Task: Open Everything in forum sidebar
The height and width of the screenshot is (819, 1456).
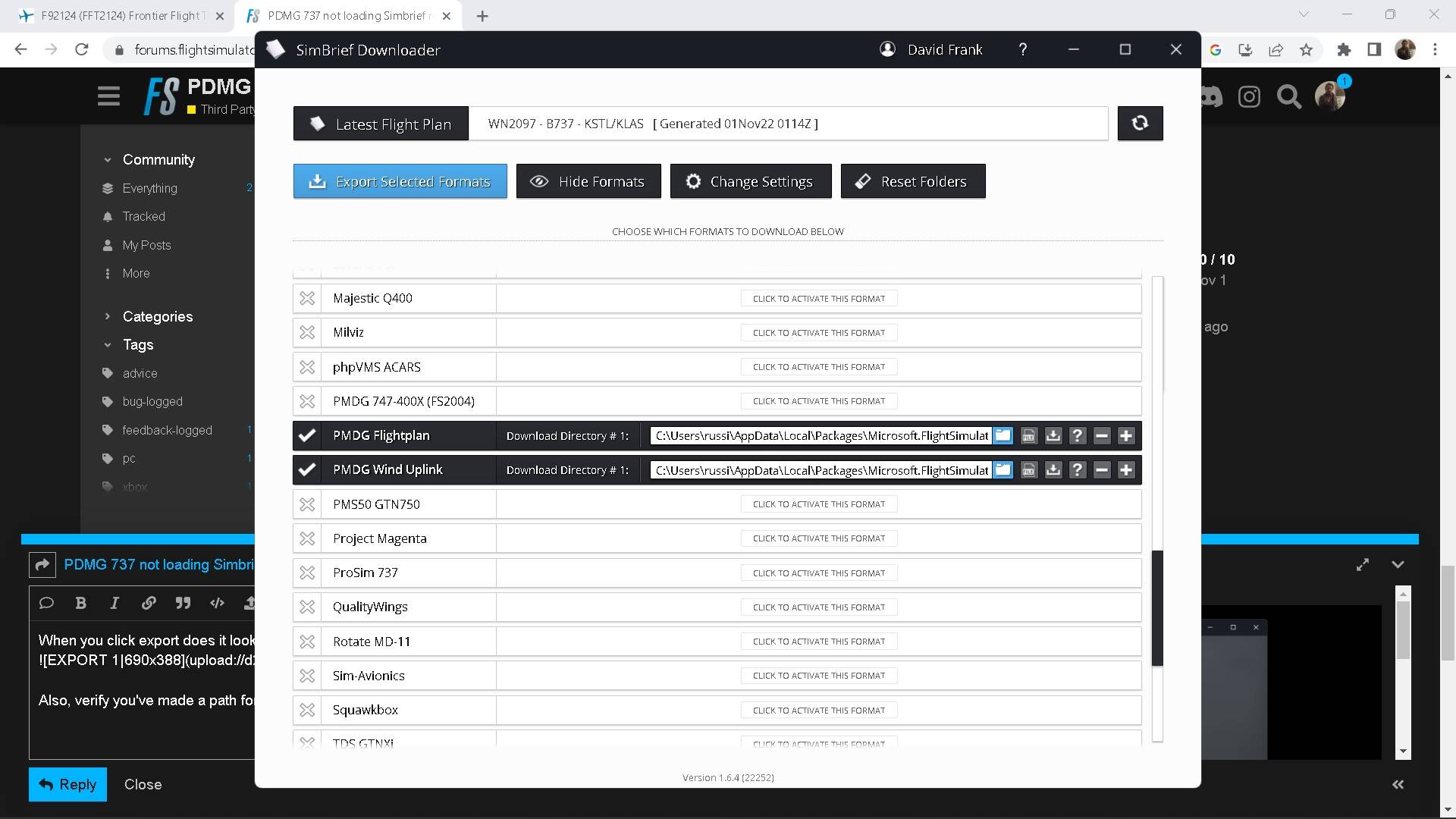Action: click(x=149, y=188)
